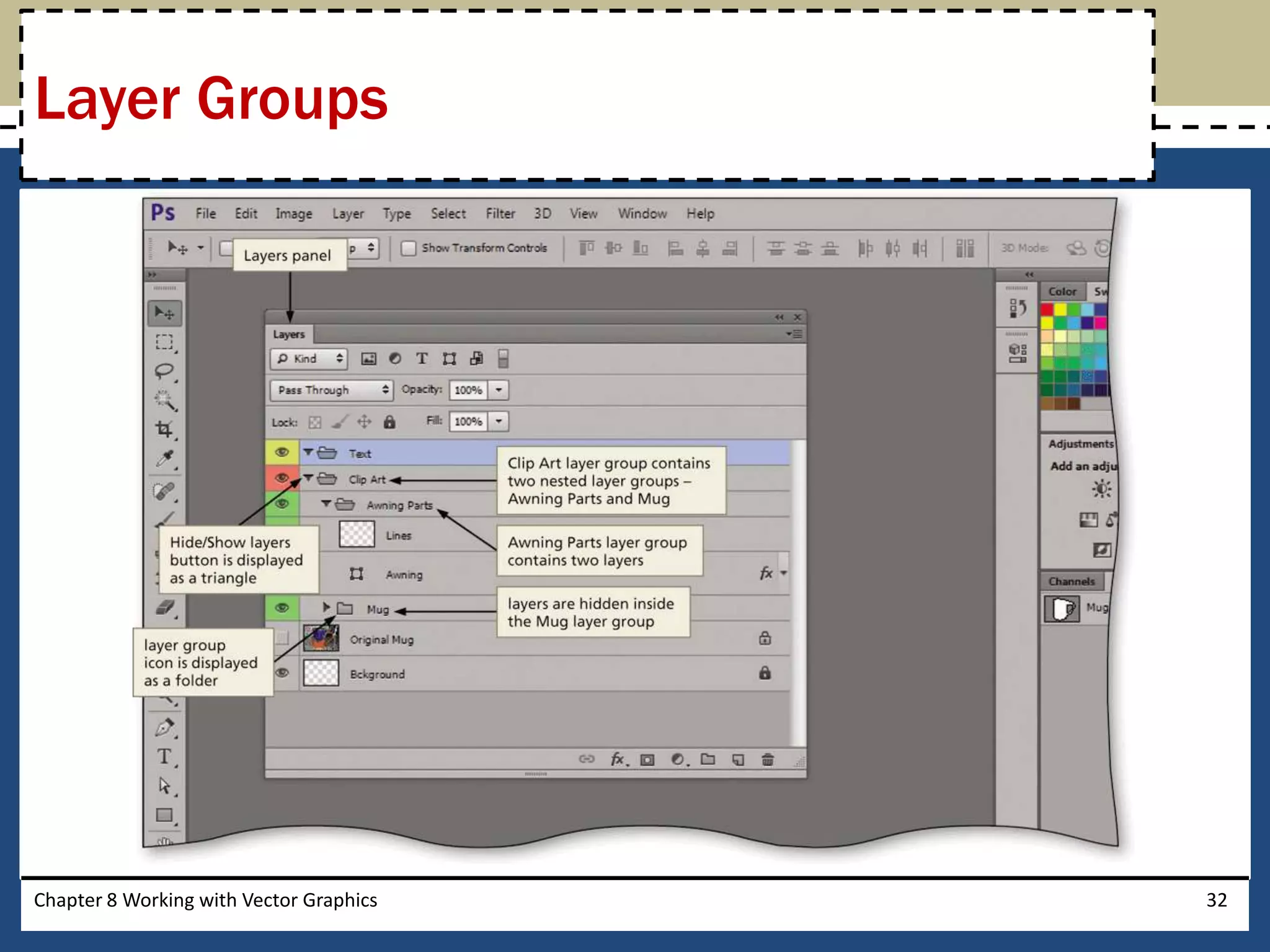The width and height of the screenshot is (1270, 952).
Task: Collapse the Text layer group
Action: [x=308, y=452]
